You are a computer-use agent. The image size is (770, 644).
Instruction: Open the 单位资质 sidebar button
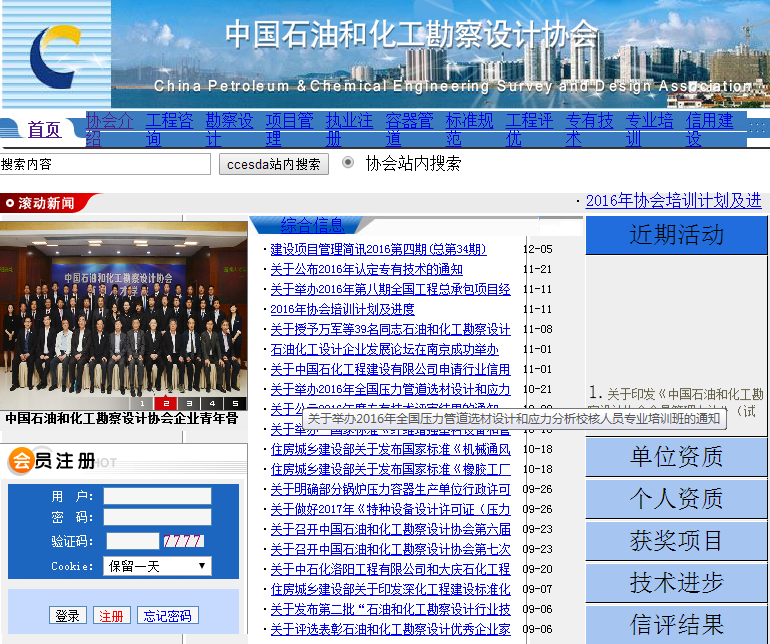pos(676,457)
